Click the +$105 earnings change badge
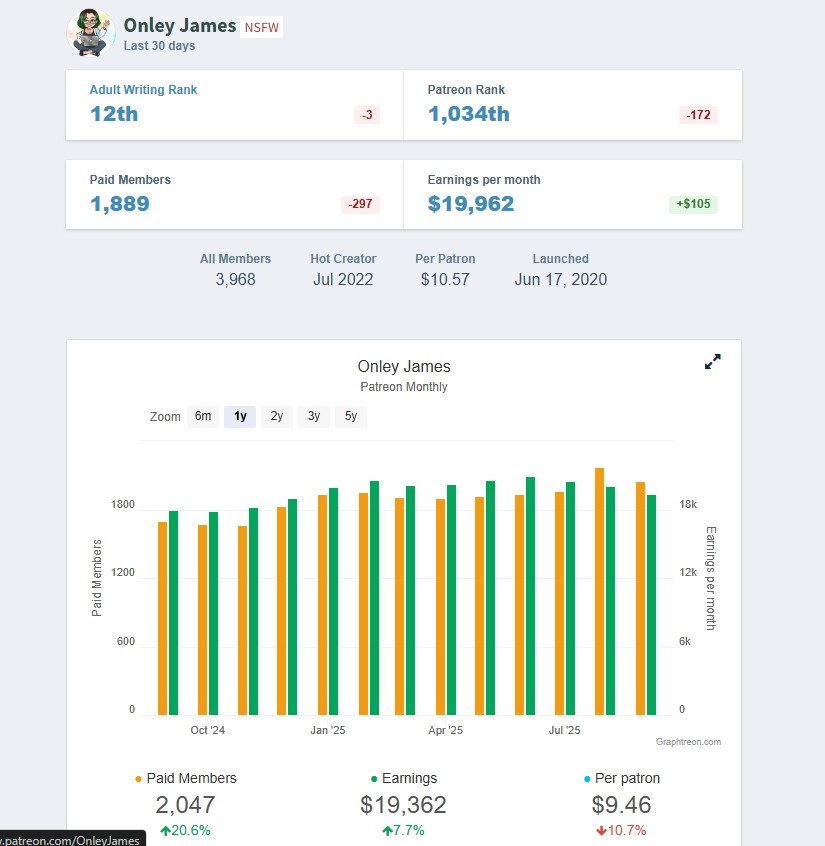 pyautogui.click(x=693, y=204)
